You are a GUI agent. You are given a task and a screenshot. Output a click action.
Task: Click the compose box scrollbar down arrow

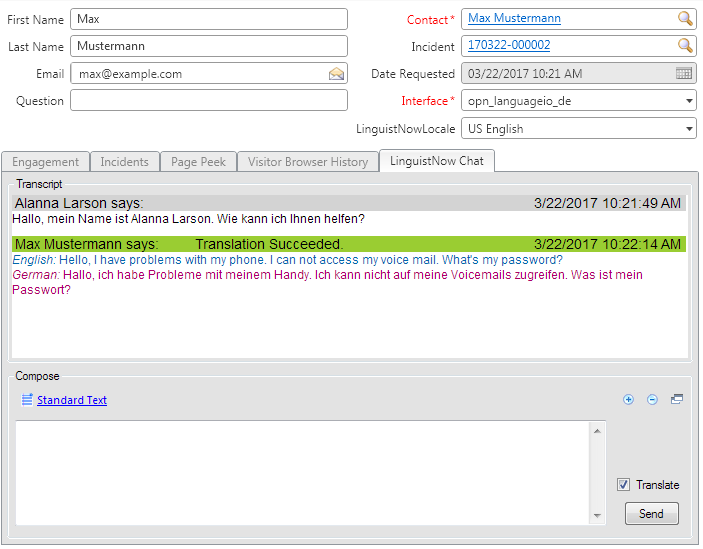599,516
